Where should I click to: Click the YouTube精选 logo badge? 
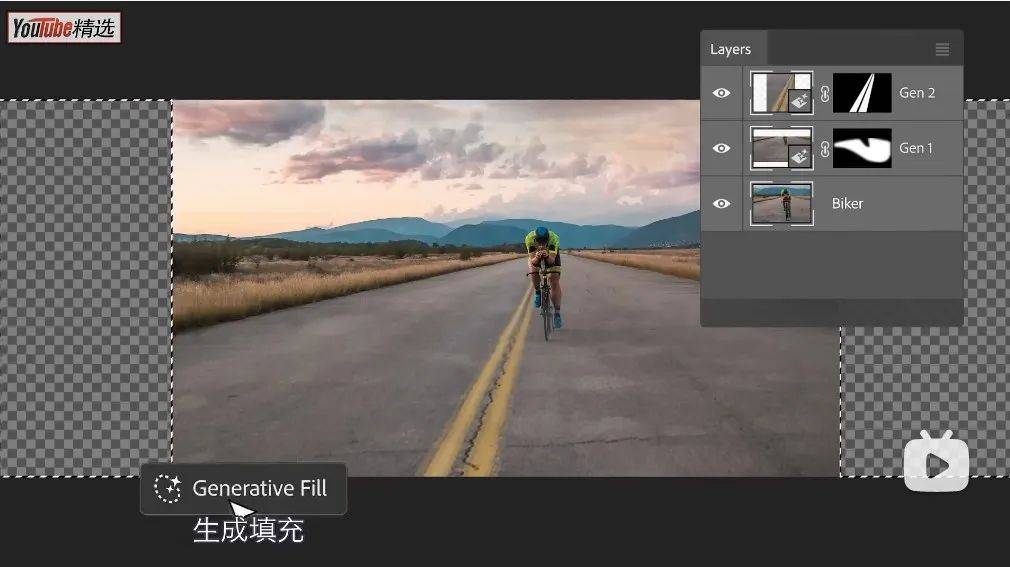point(64,28)
